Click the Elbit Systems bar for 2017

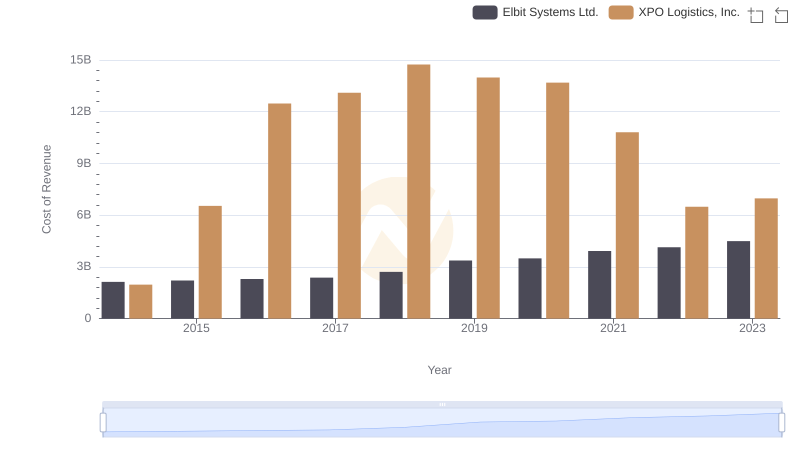point(321,298)
